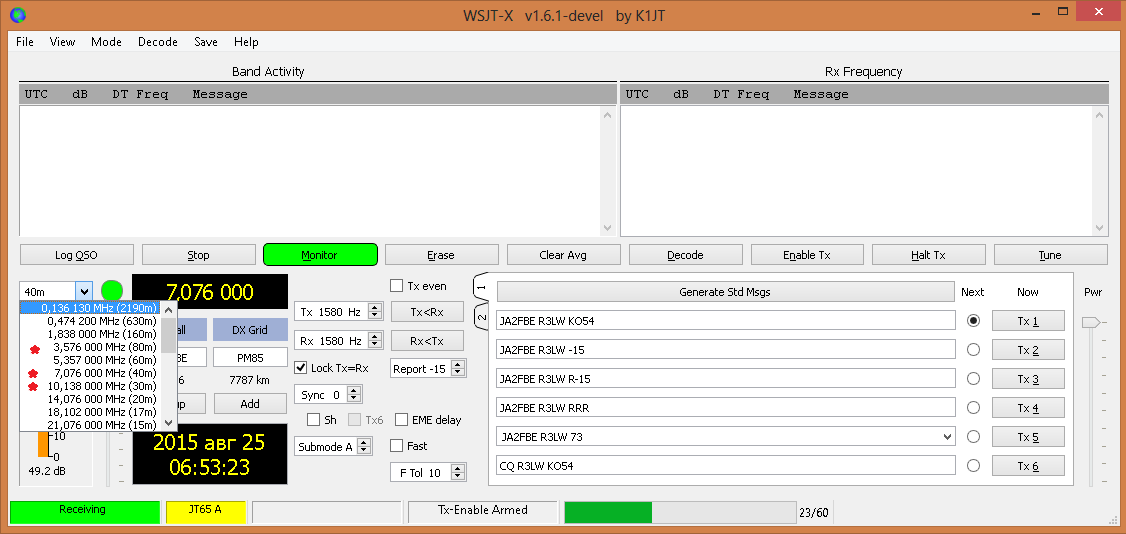Click scroll-up arrow of Band Activity pane
The image size is (1126, 534).
608,116
